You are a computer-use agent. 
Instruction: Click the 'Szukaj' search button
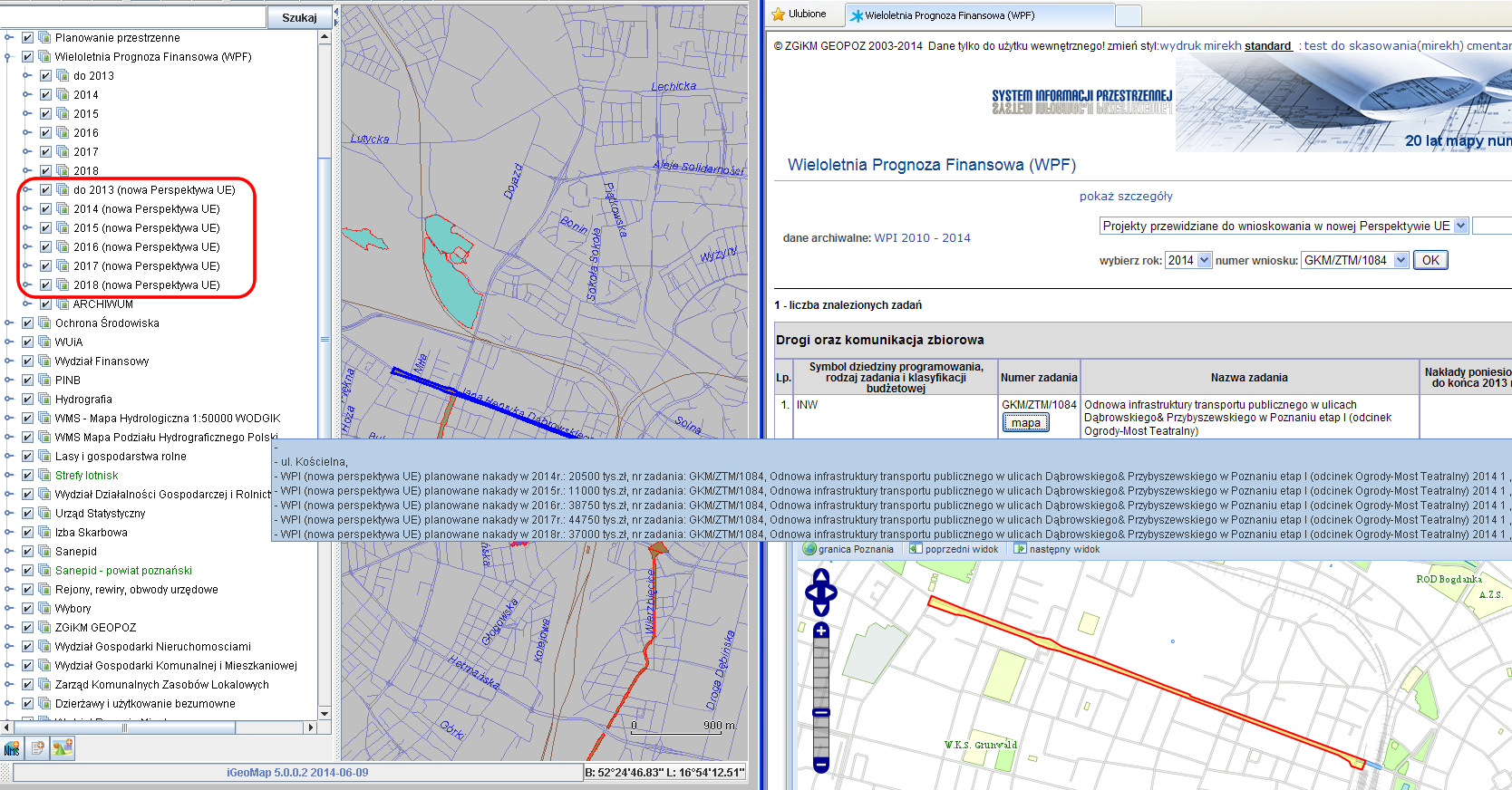tap(299, 18)
